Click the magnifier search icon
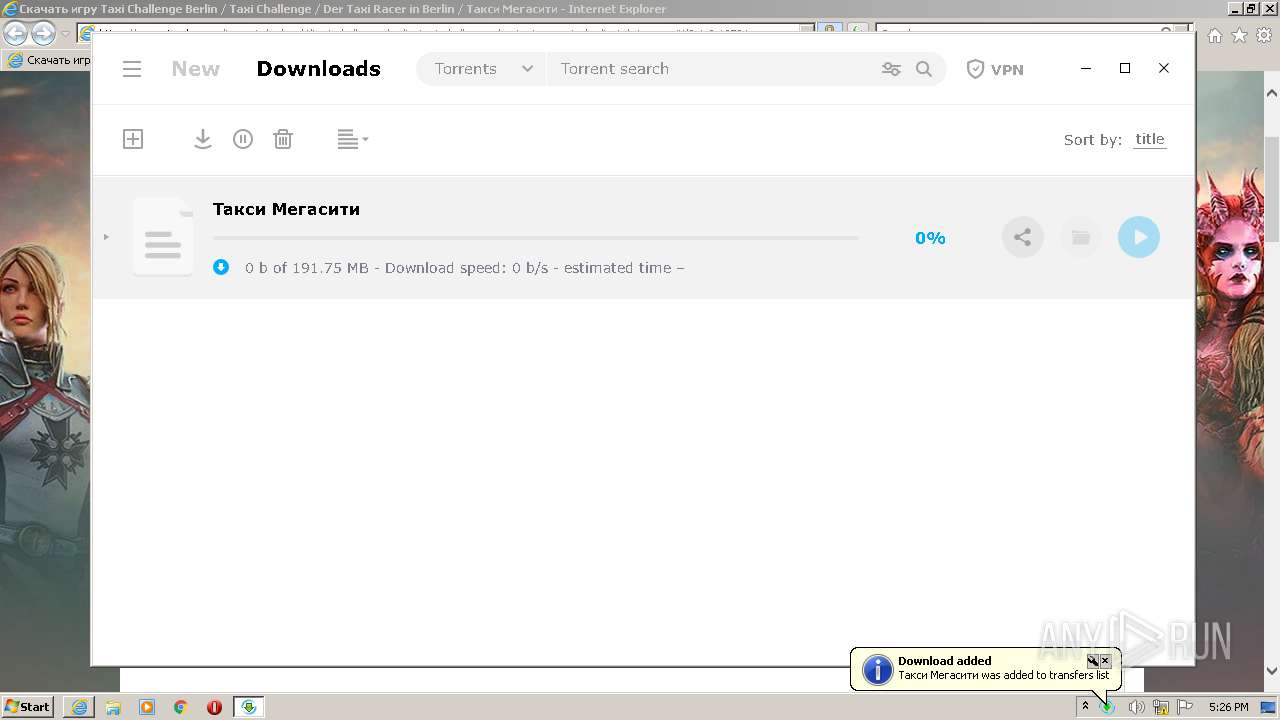This screenshot has height=720, width=1280. click(924, 69)
